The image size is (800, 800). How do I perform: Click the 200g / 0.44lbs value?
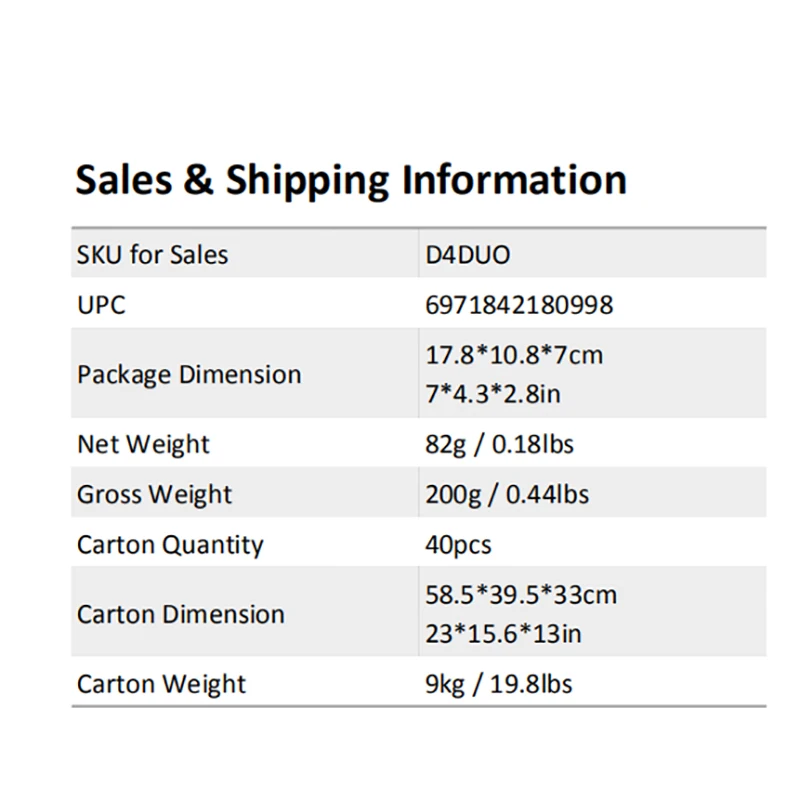coord(507,494)
